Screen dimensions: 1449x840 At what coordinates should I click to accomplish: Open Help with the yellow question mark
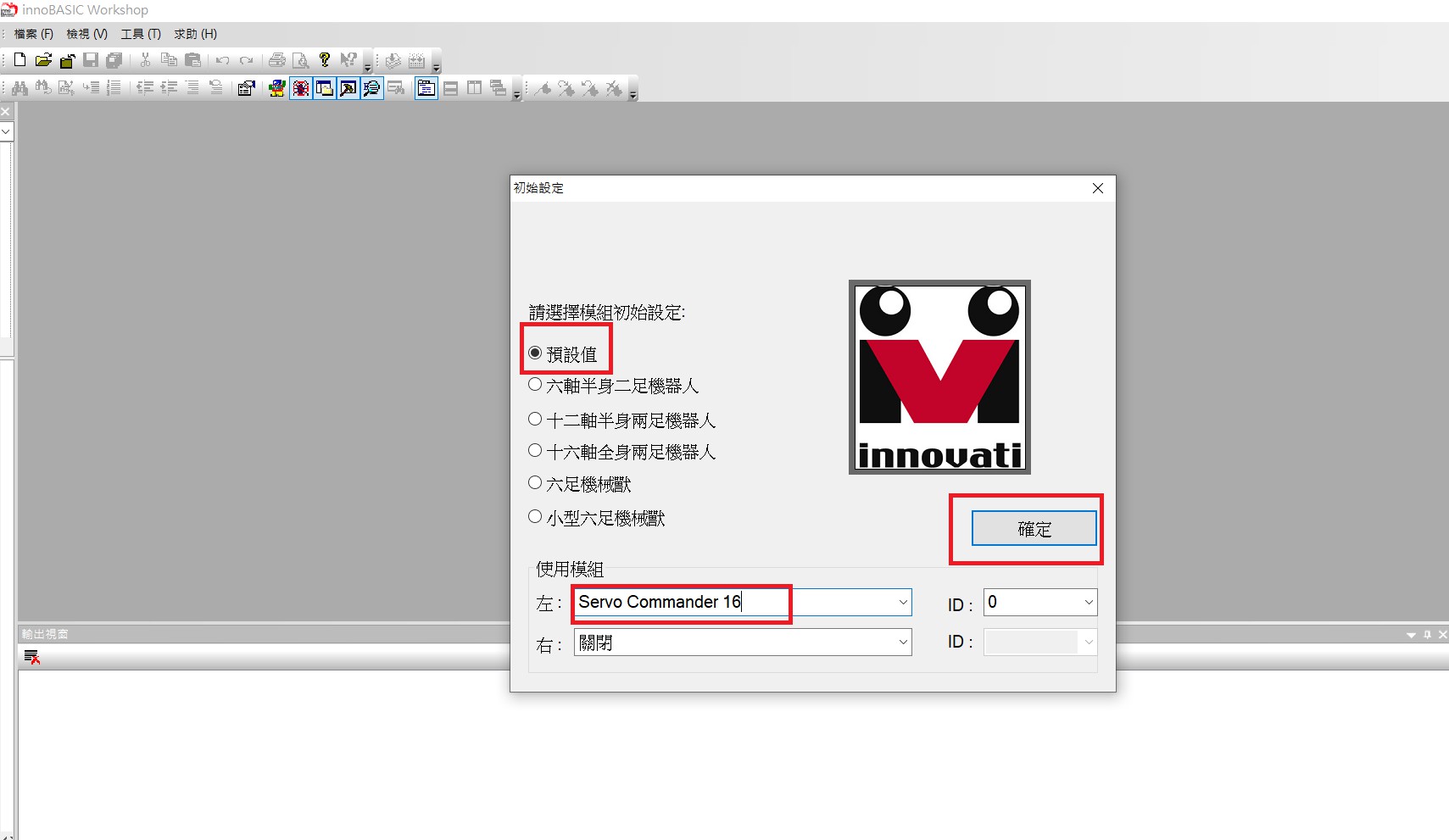(x=325, y=60)
